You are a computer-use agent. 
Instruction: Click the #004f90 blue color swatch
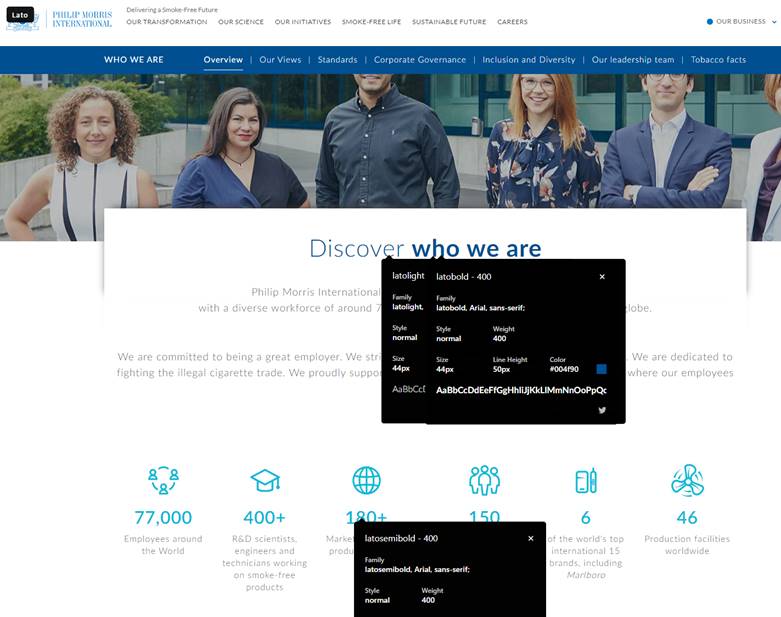click(602, 369)
